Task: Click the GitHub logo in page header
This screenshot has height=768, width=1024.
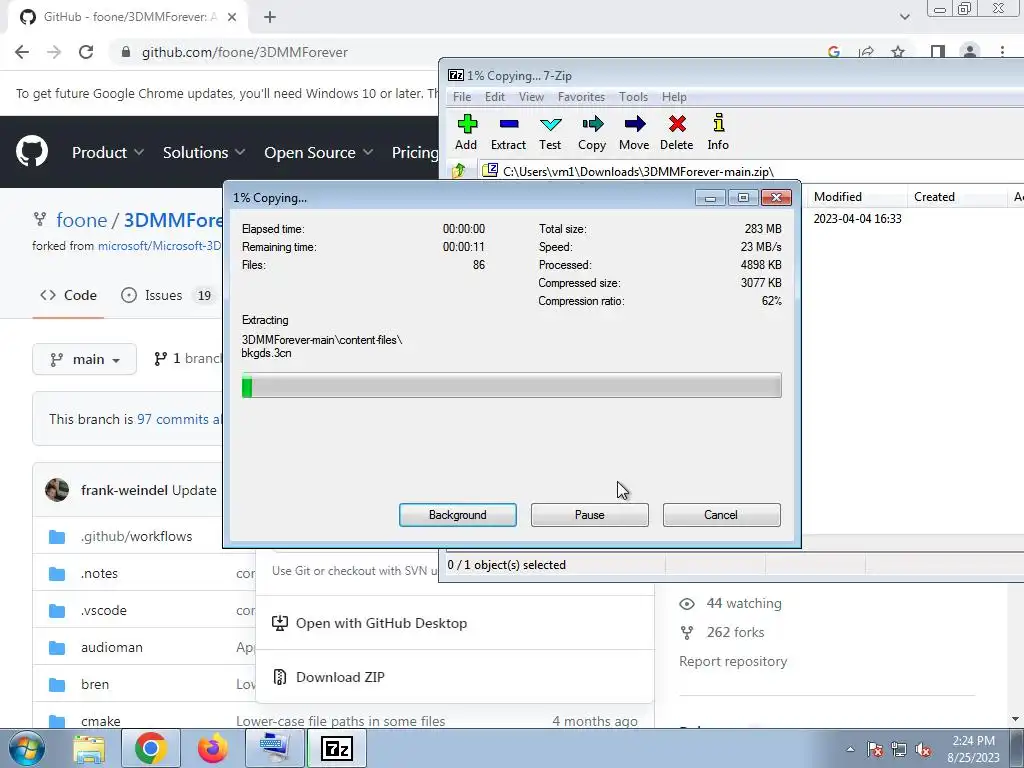Action: (32, 152)
